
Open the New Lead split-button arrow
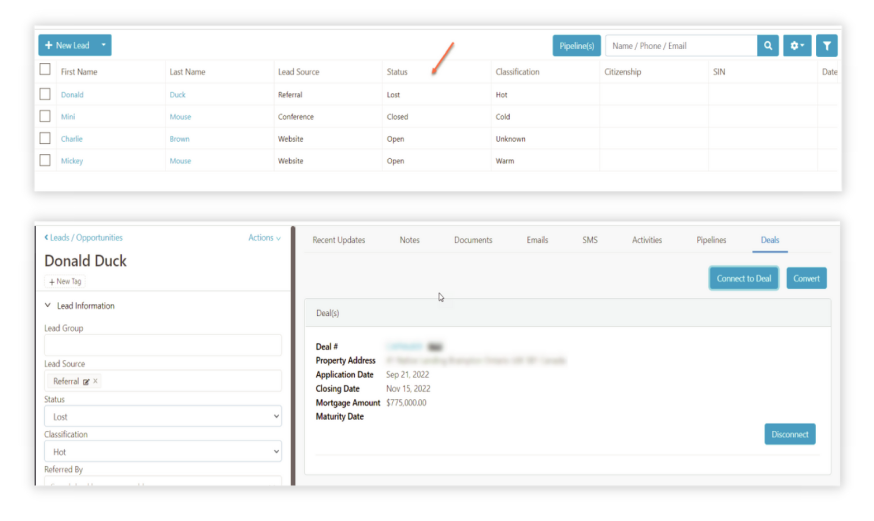(x=105, y=46)
